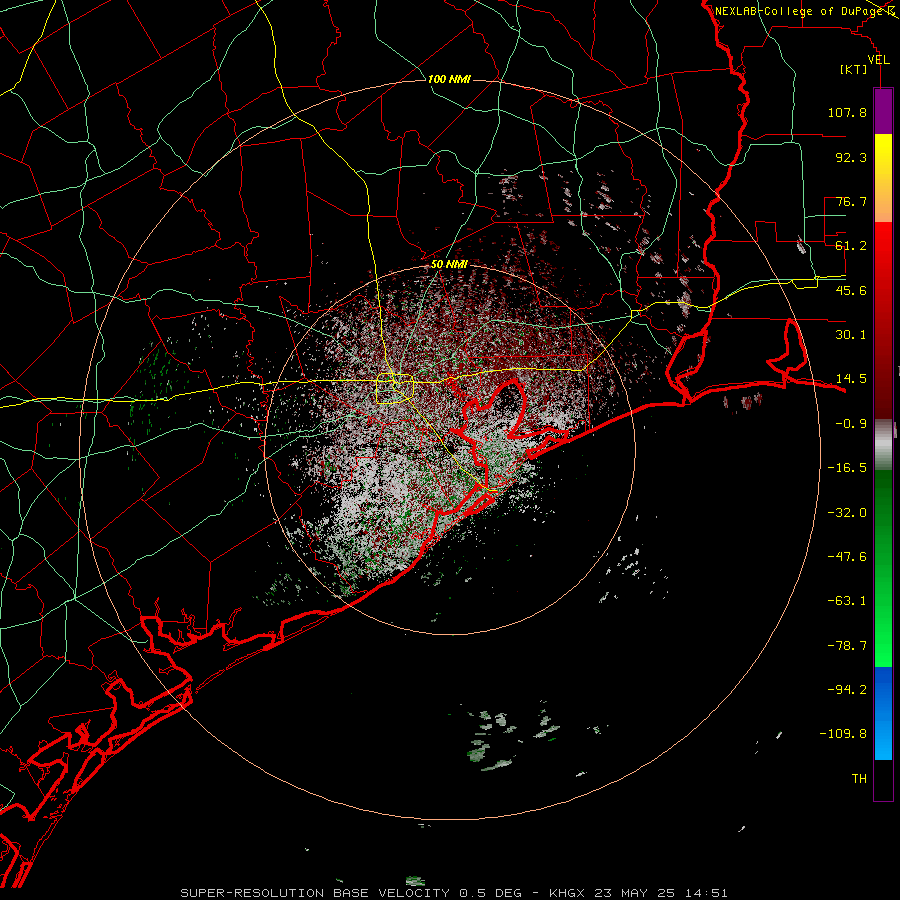
Task: Click the blue segment of color bar
Action: 883,713
